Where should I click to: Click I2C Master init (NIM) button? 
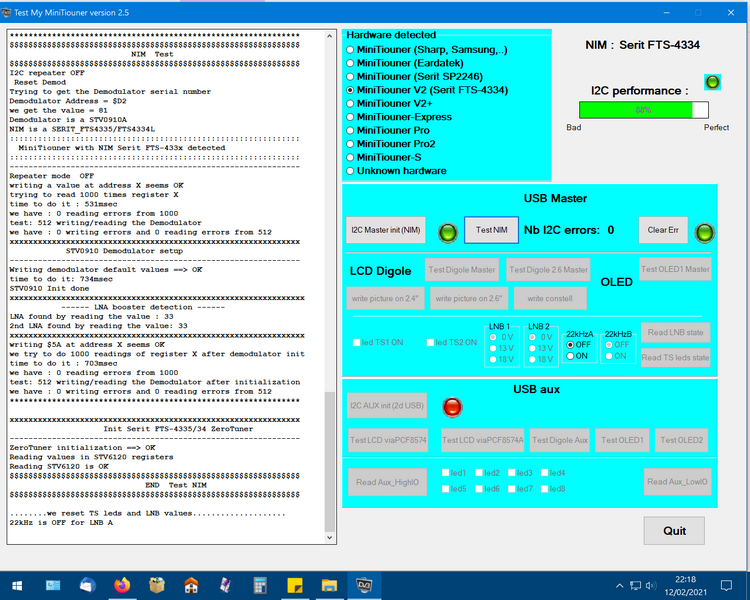386,230
